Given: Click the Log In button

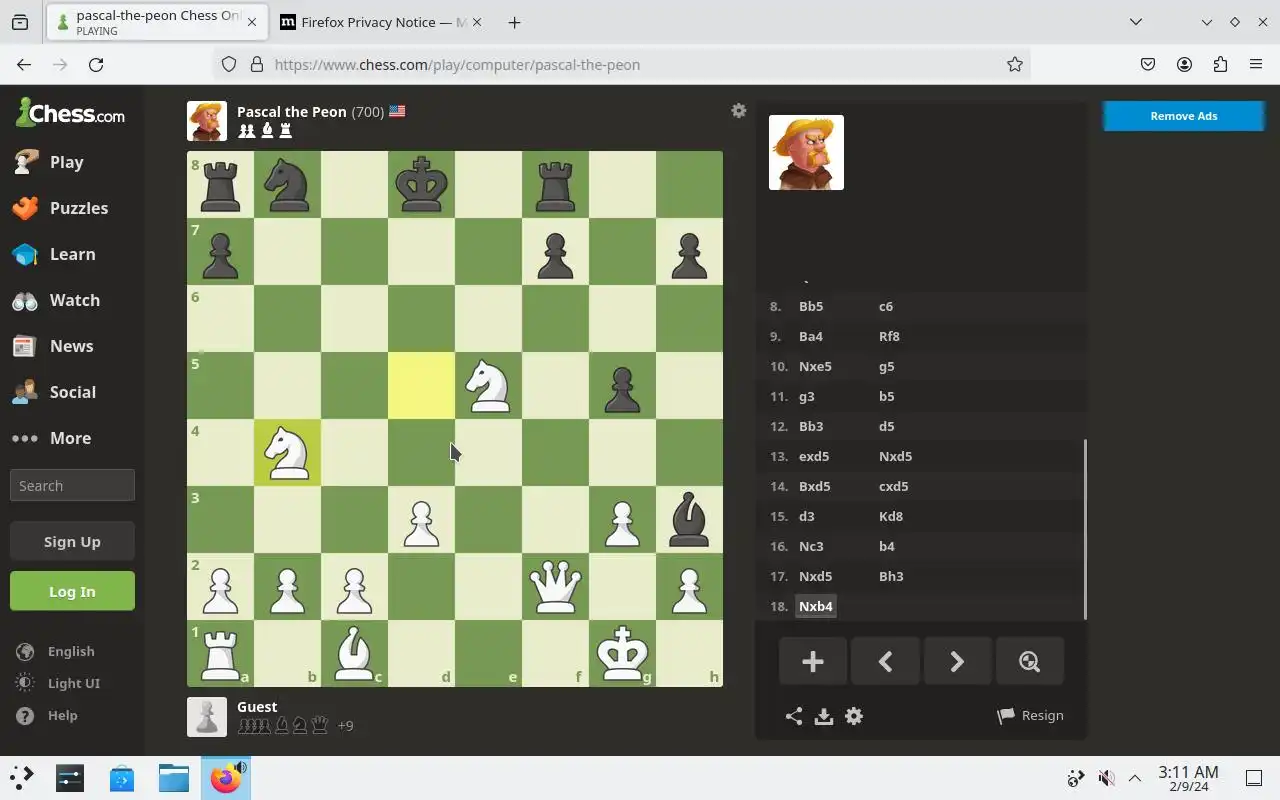Looking at the screenshot, I should coord(72,591).
